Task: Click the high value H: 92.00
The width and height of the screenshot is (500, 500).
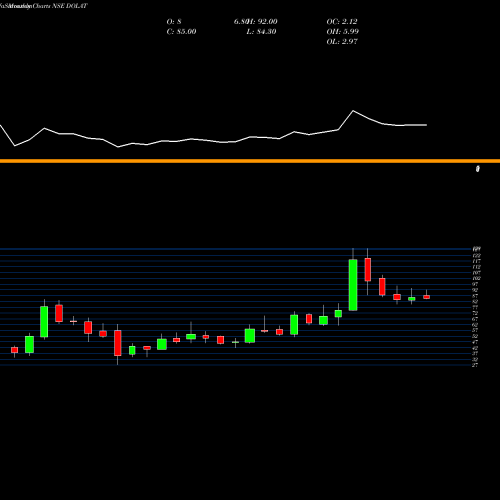Action: (x=262, y=22)
